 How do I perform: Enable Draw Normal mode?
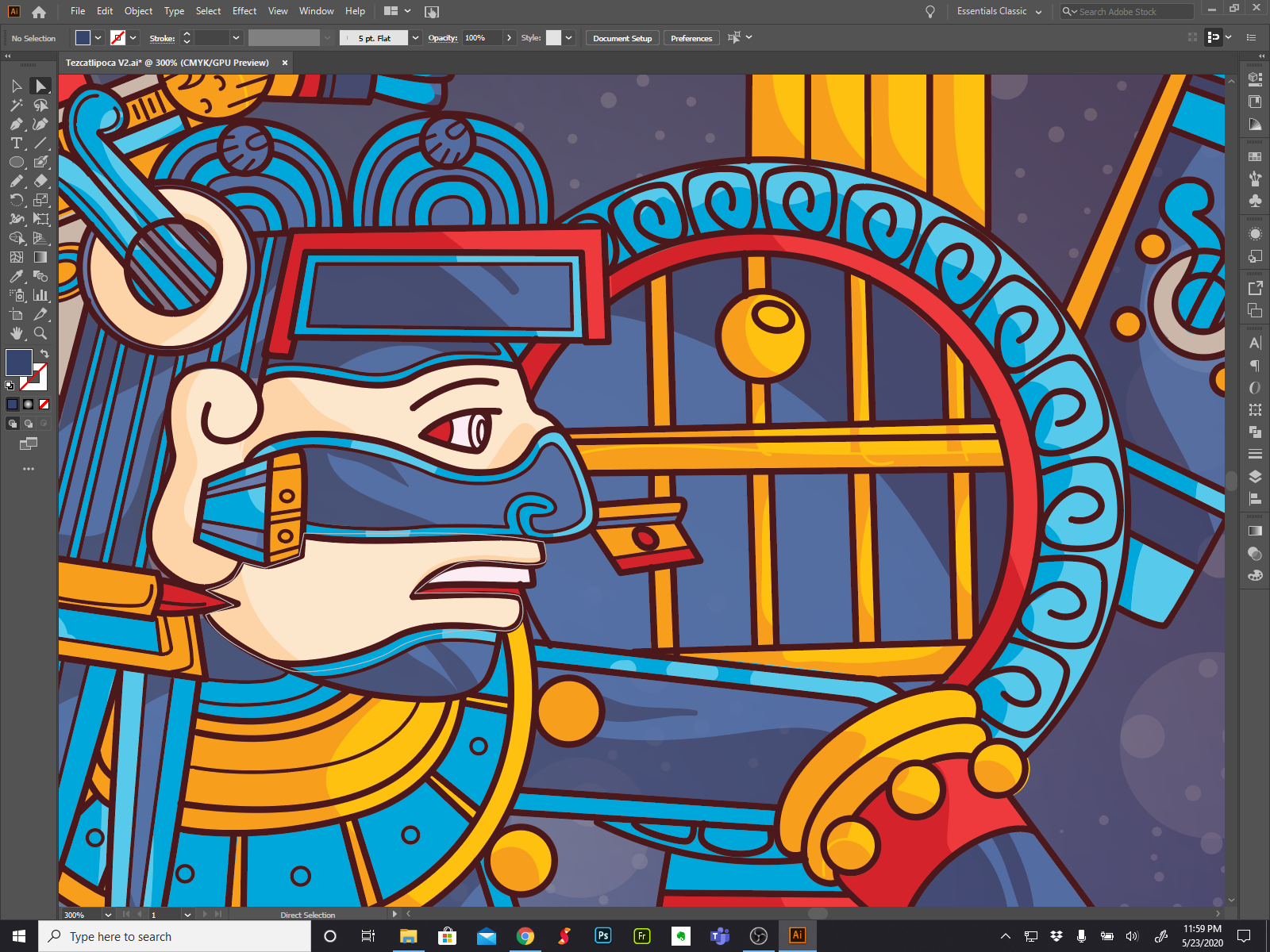[12, 424]
